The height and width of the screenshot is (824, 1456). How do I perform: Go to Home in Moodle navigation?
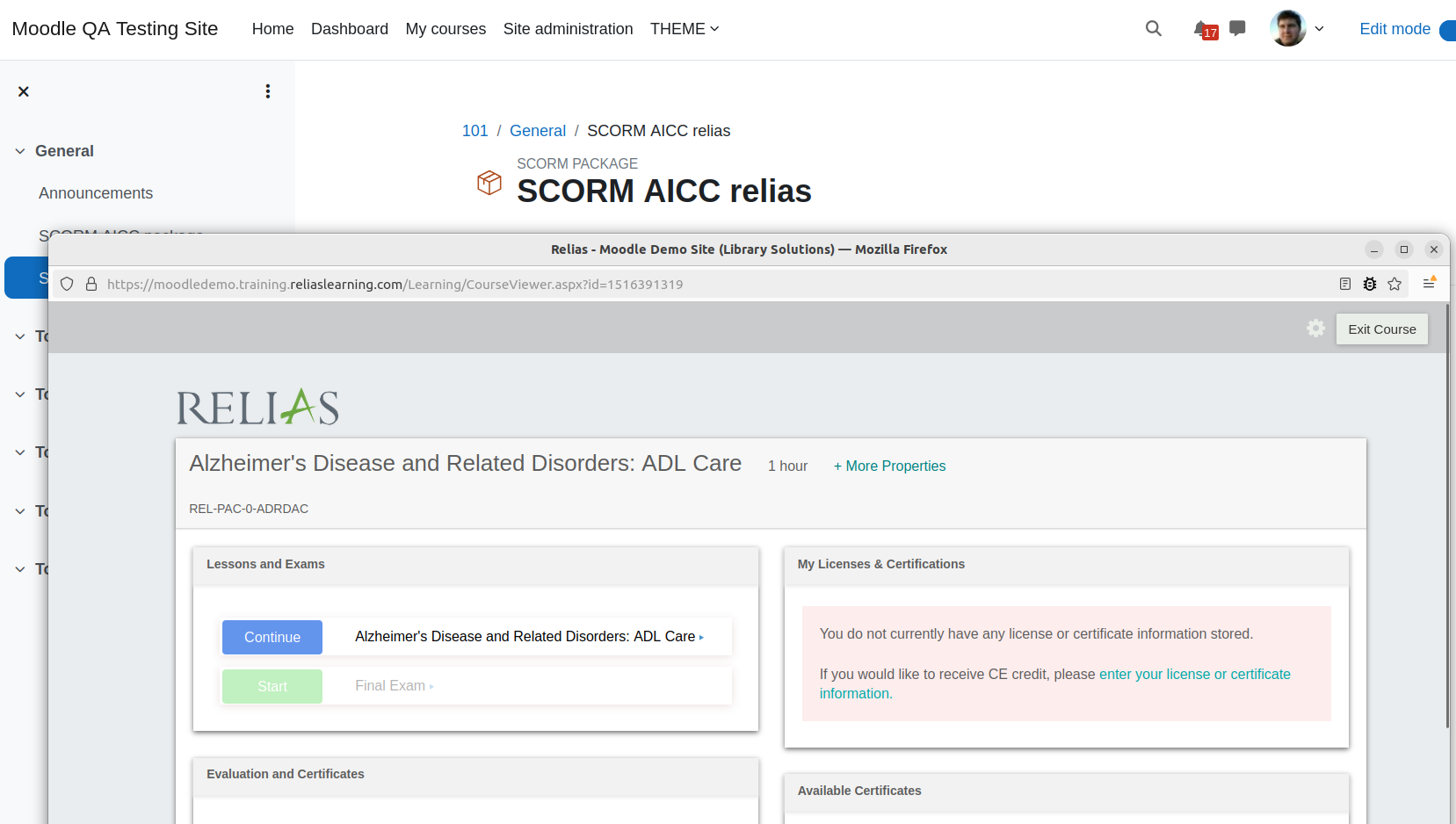tap(272, 29)
